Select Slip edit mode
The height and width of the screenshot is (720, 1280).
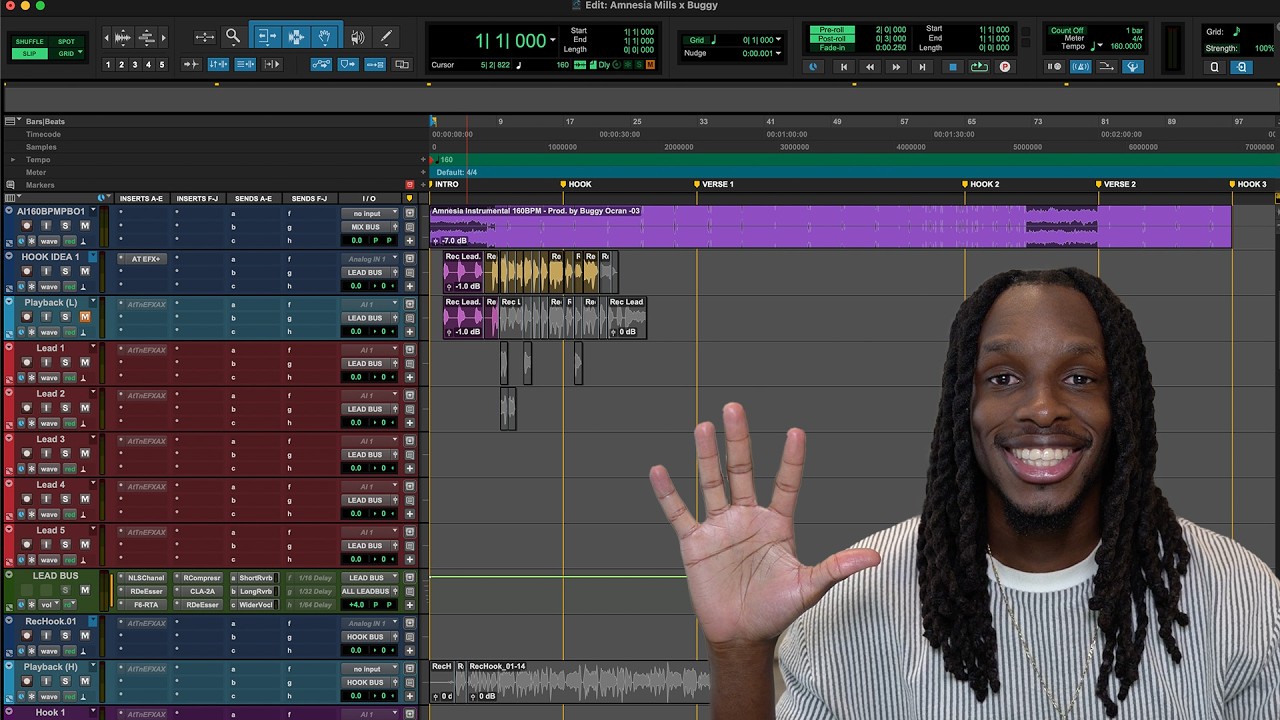pos(29,53)
